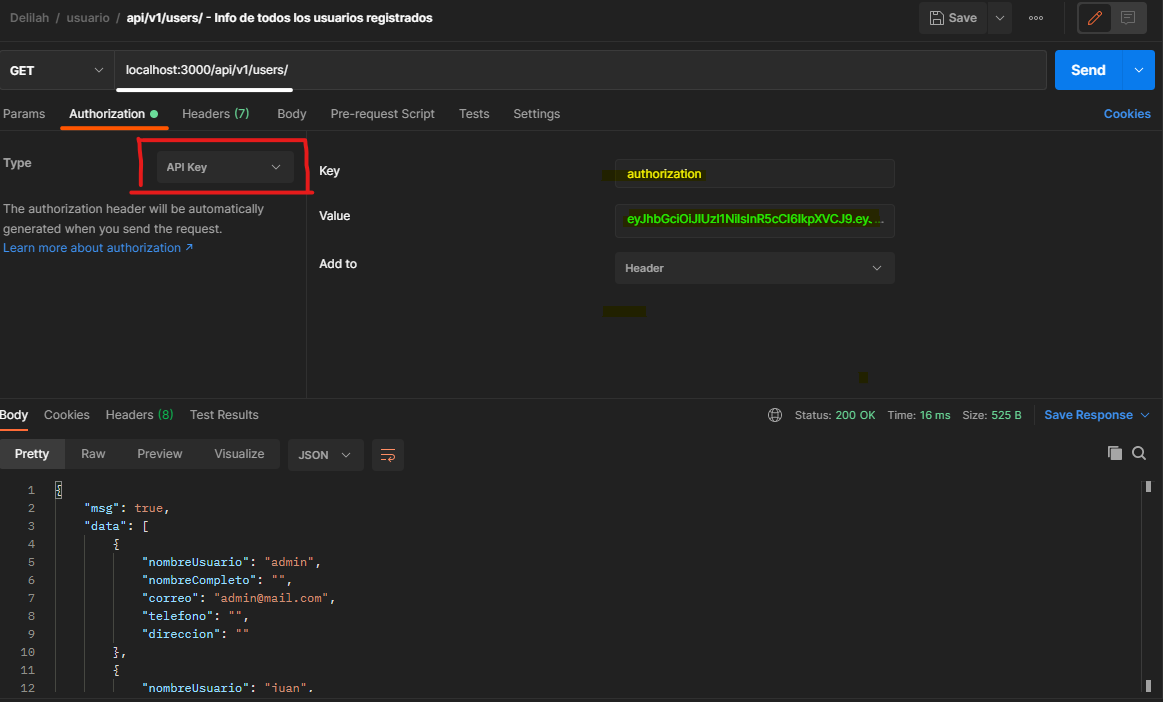Click the Delilah breadcrumb

coord(29,18)
